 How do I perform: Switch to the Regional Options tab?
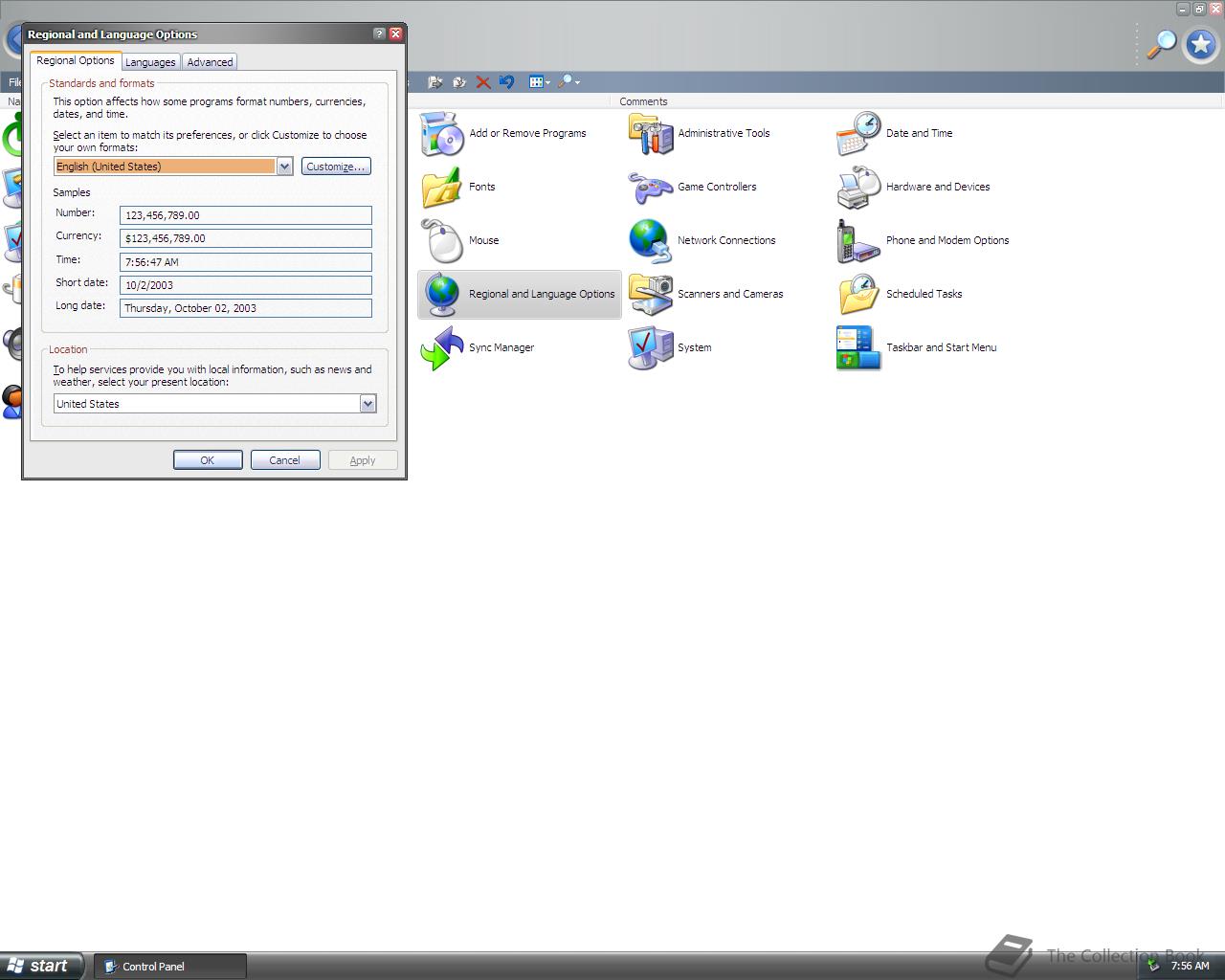click(x=76, y=60)
